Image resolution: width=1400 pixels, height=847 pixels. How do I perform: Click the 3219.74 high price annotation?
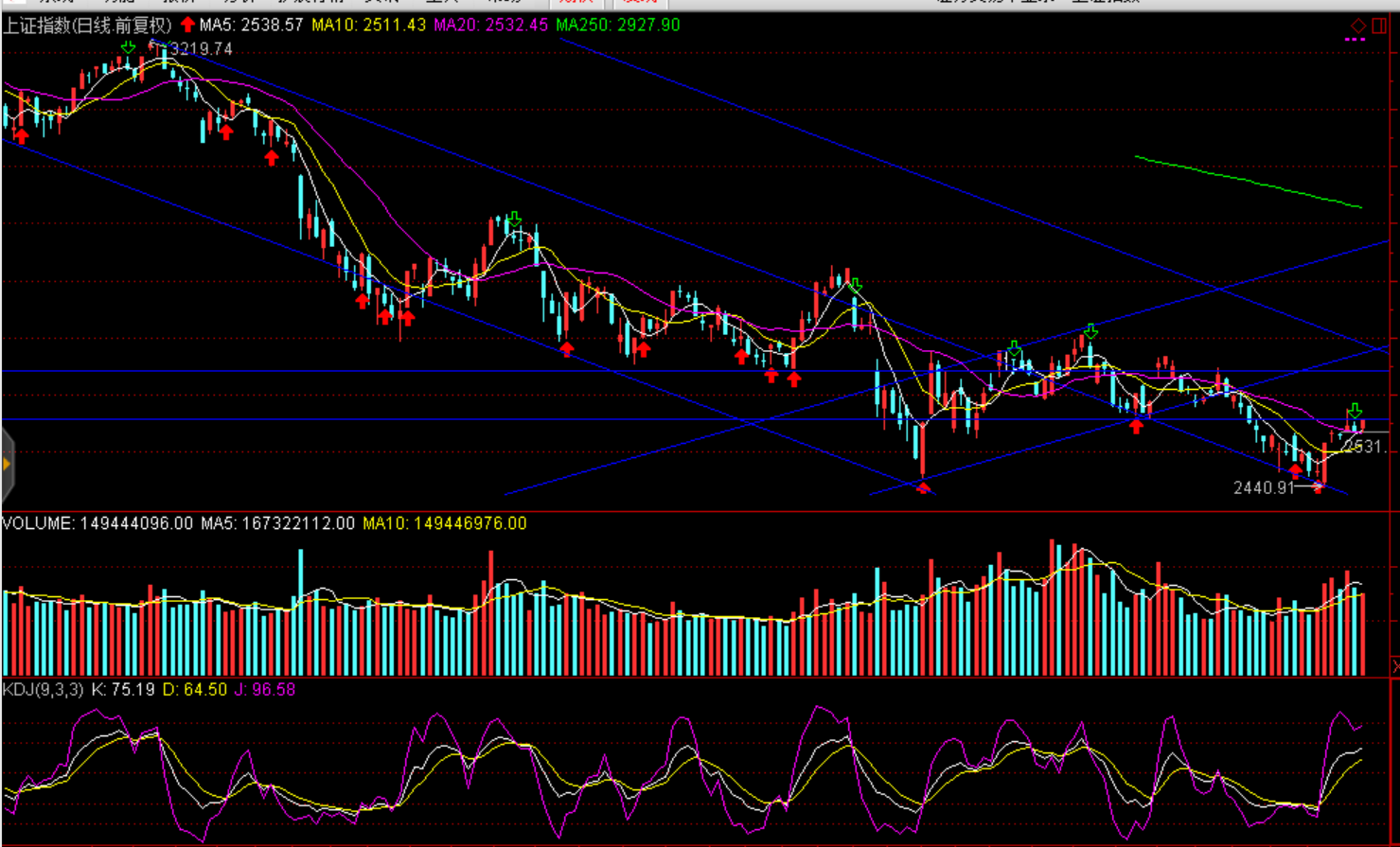(x=201, y=49)
